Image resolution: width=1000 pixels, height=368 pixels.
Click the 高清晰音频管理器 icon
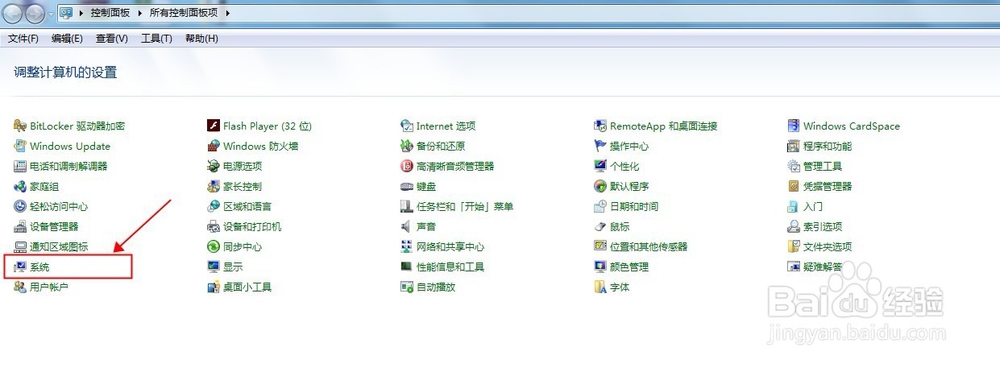pyautogui.click(x=407, y=166)
